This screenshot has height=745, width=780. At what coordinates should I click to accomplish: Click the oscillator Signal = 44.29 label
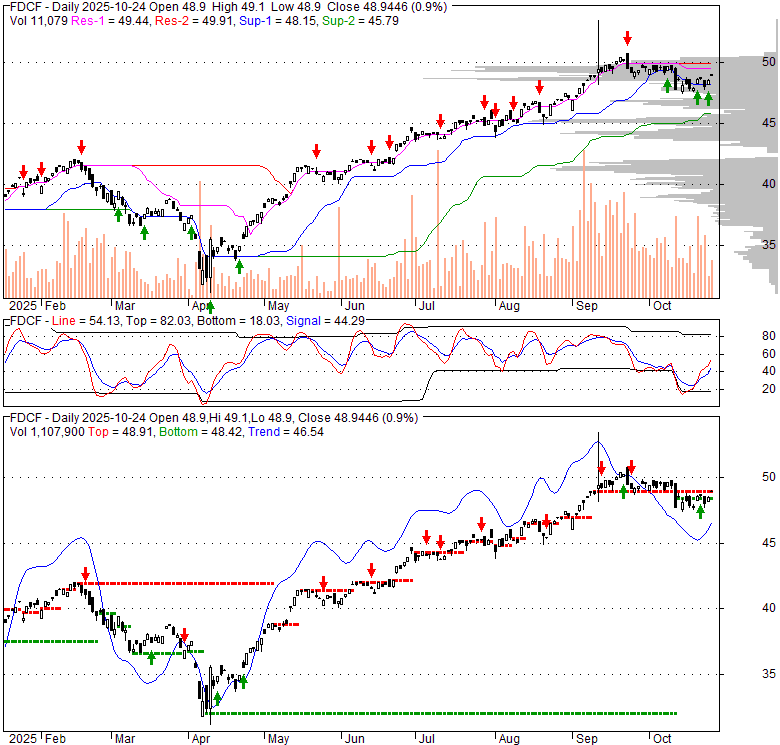coord(325,321)
